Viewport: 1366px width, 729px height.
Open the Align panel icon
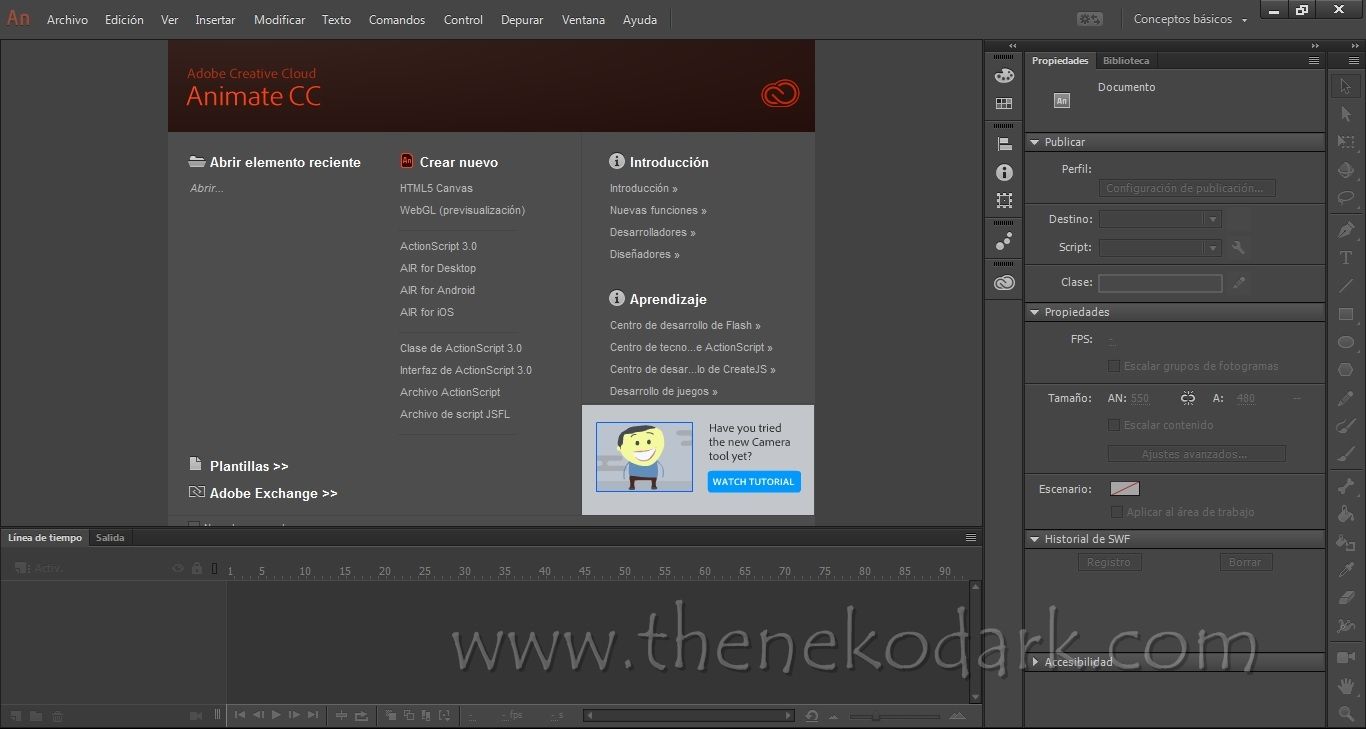click(1004, 144)
